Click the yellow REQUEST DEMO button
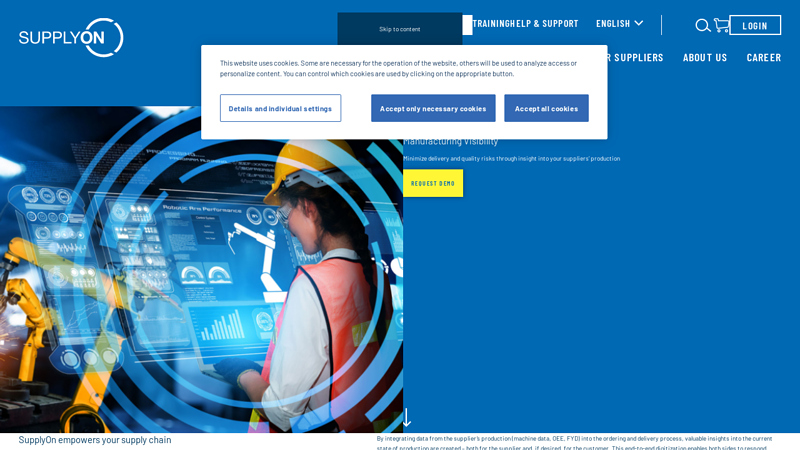The width and height of the screenshot is (800, 450). [433, 183]
